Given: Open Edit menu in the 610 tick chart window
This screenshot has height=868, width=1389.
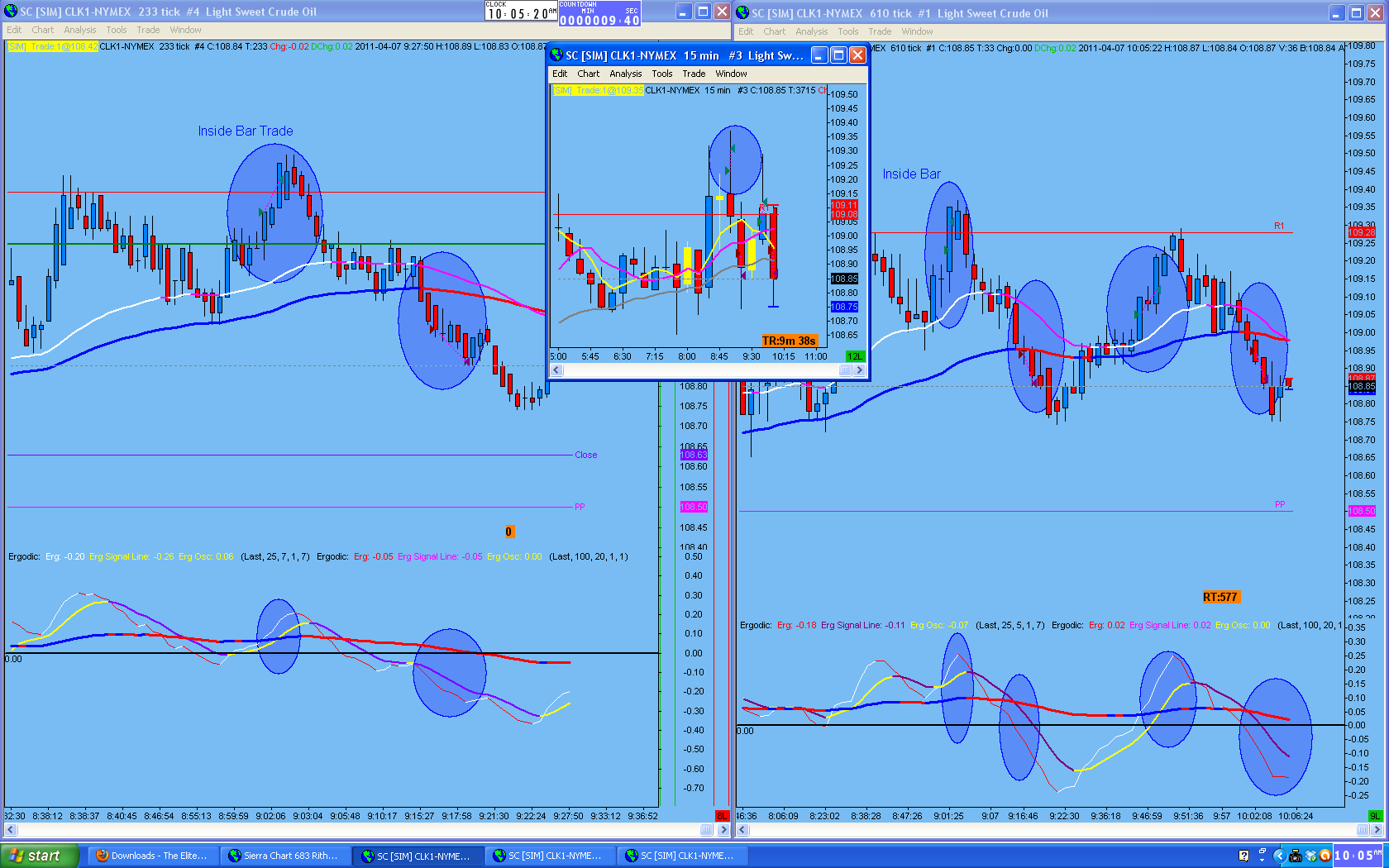Looking at the screenshot, I should (x=746, y=31).
